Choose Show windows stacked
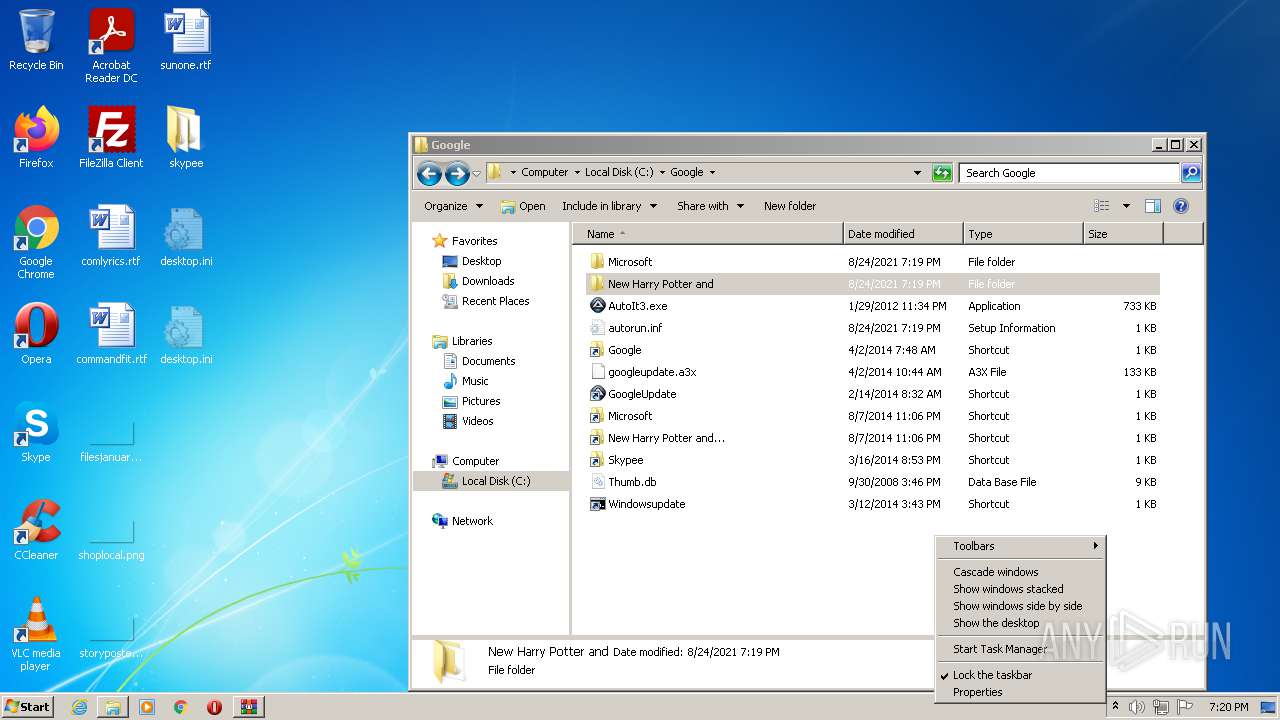 click(x=1020, y=589)
